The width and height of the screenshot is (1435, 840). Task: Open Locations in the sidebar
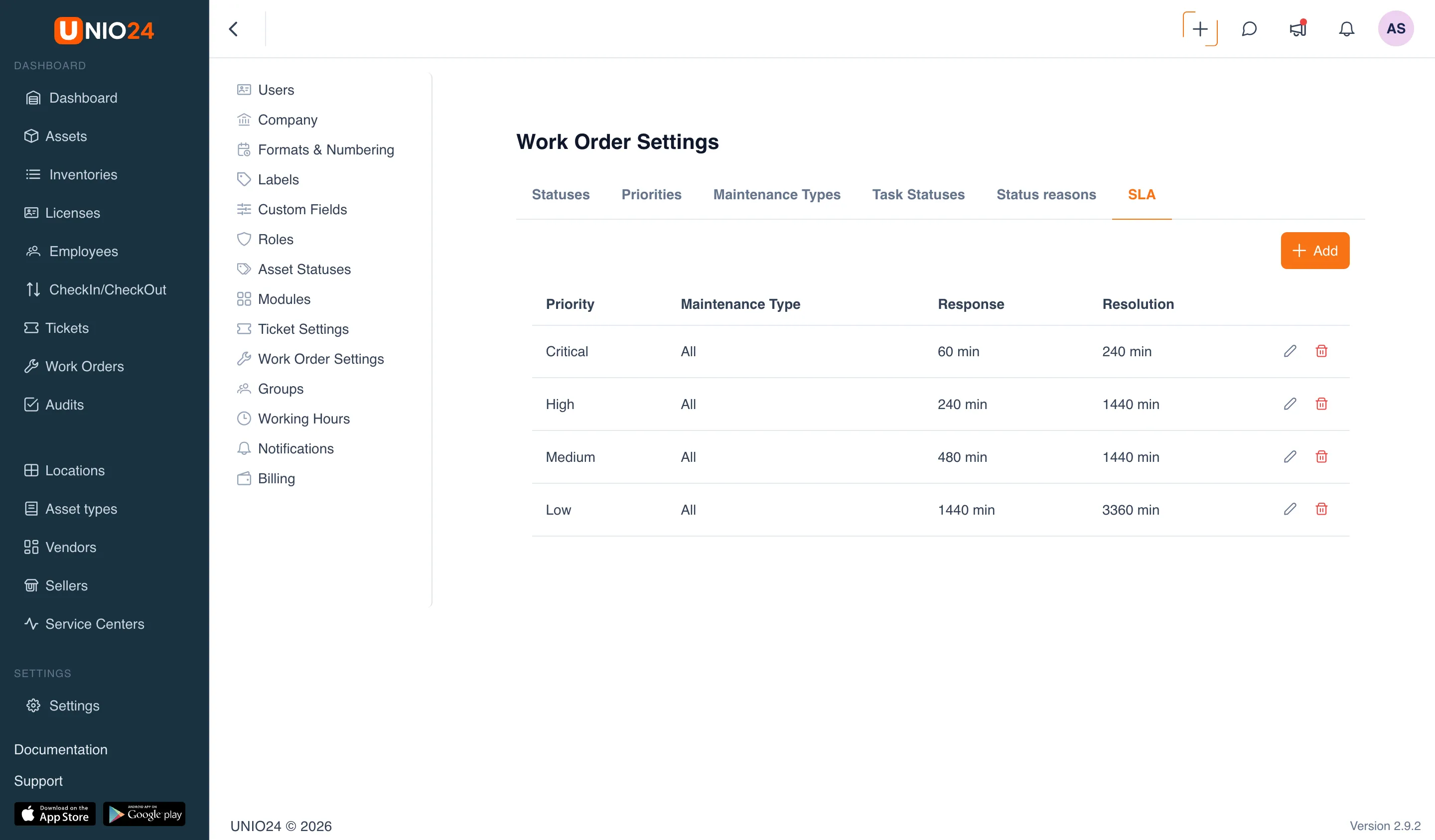(x=64, y=470)
